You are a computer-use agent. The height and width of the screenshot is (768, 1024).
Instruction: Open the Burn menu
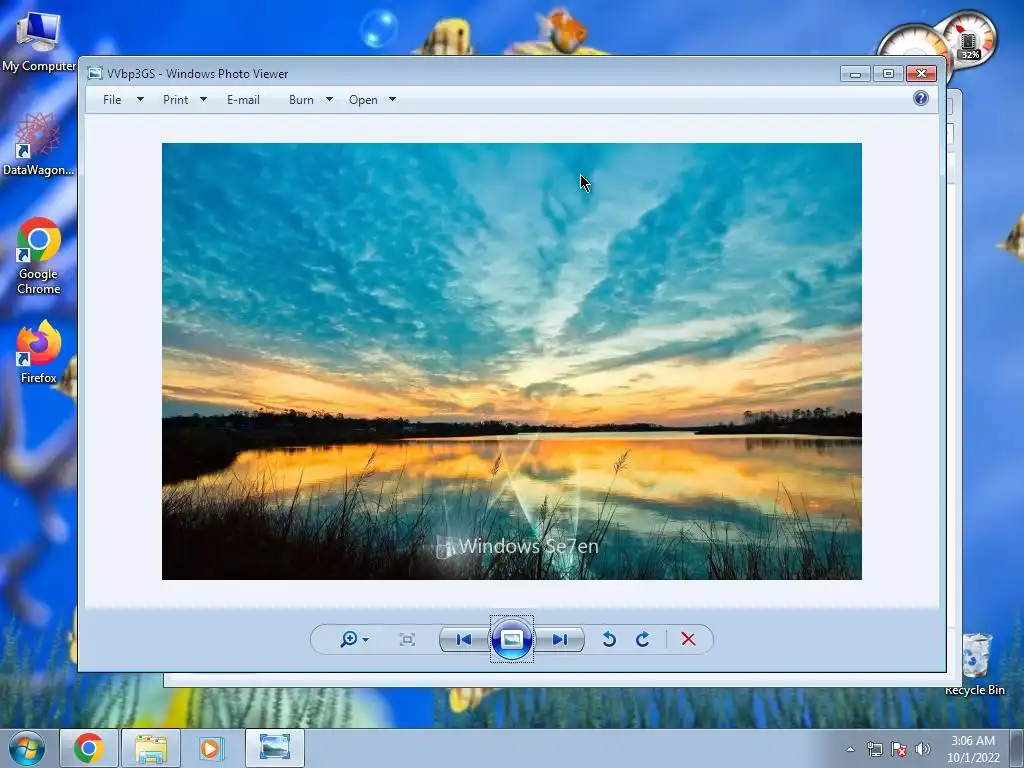pos(301,100)
